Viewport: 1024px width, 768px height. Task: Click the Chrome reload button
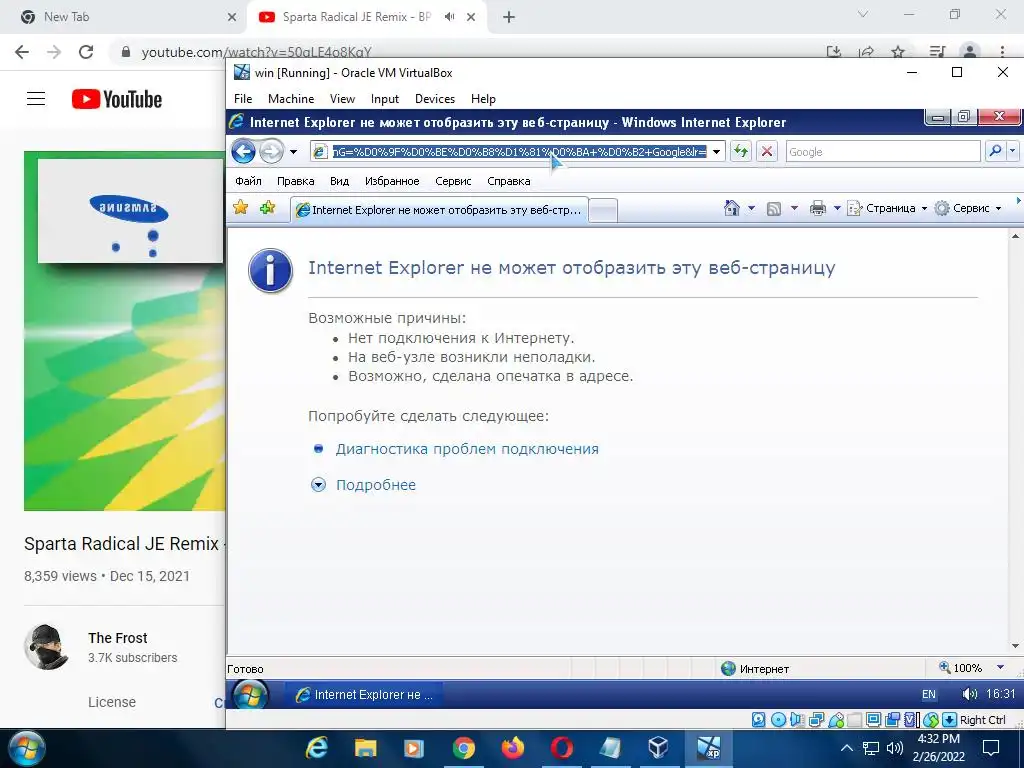[86, 52]
